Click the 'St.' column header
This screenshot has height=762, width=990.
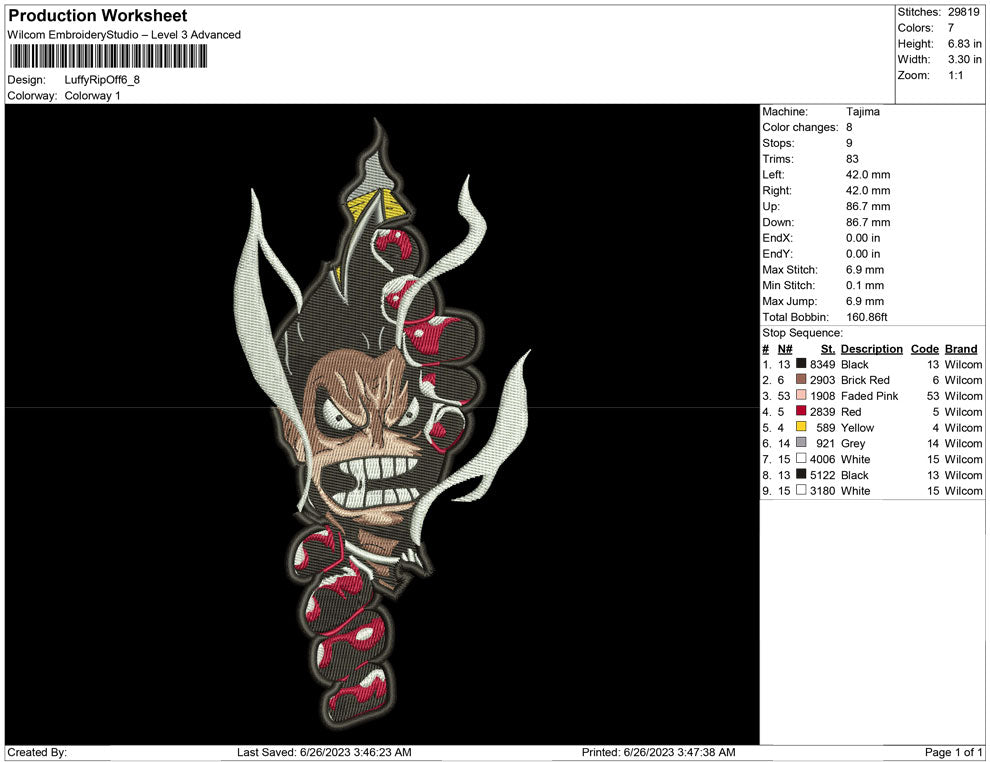click(x=828, y=349)
